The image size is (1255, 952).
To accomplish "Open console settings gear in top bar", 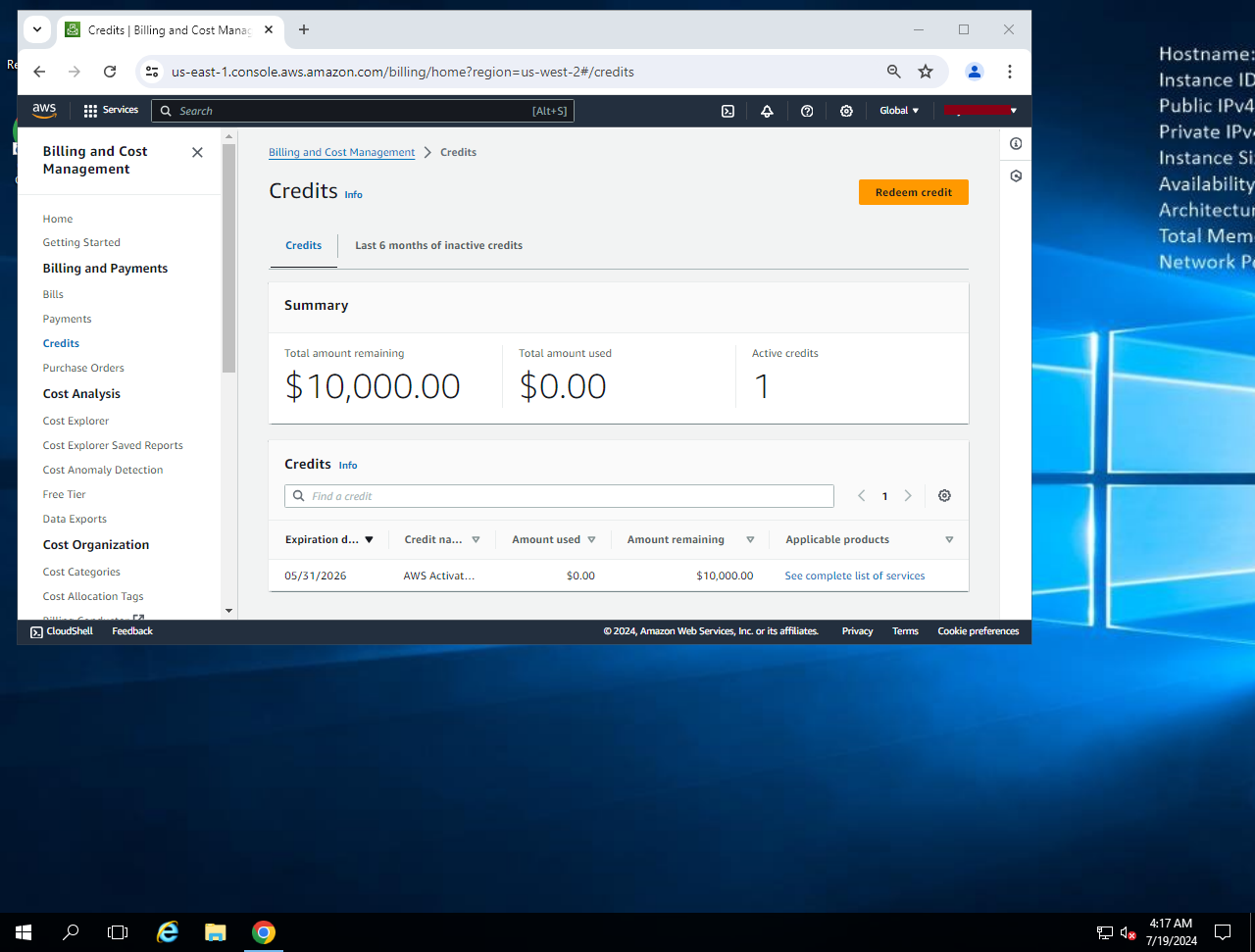I will click(x=846, y=111).
